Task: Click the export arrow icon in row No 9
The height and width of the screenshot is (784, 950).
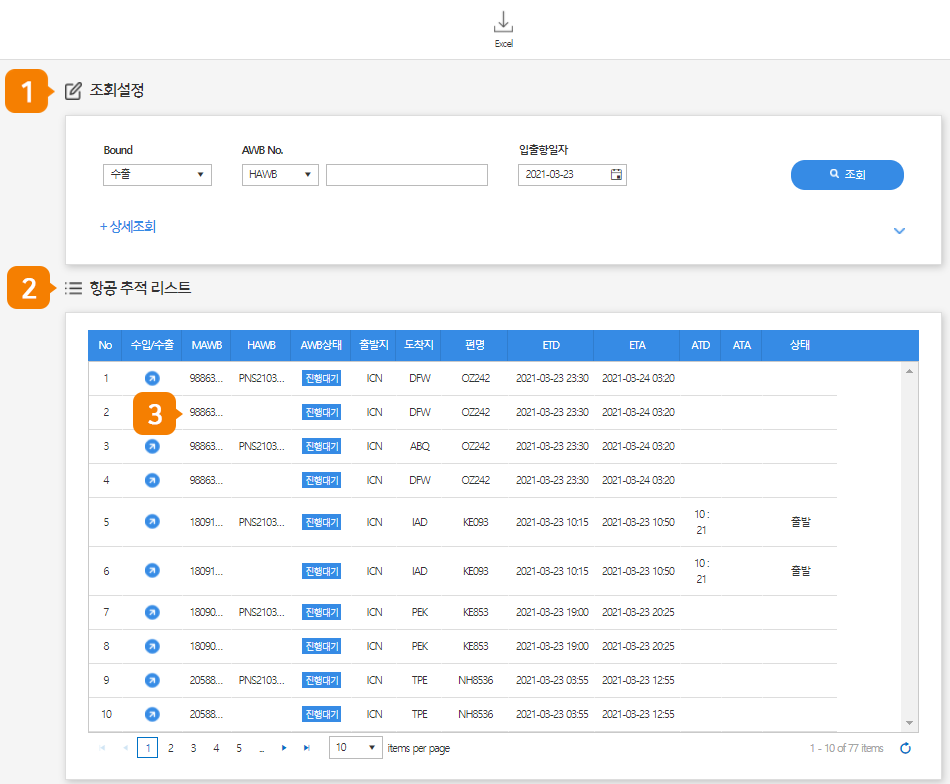Action: (152, 680)
